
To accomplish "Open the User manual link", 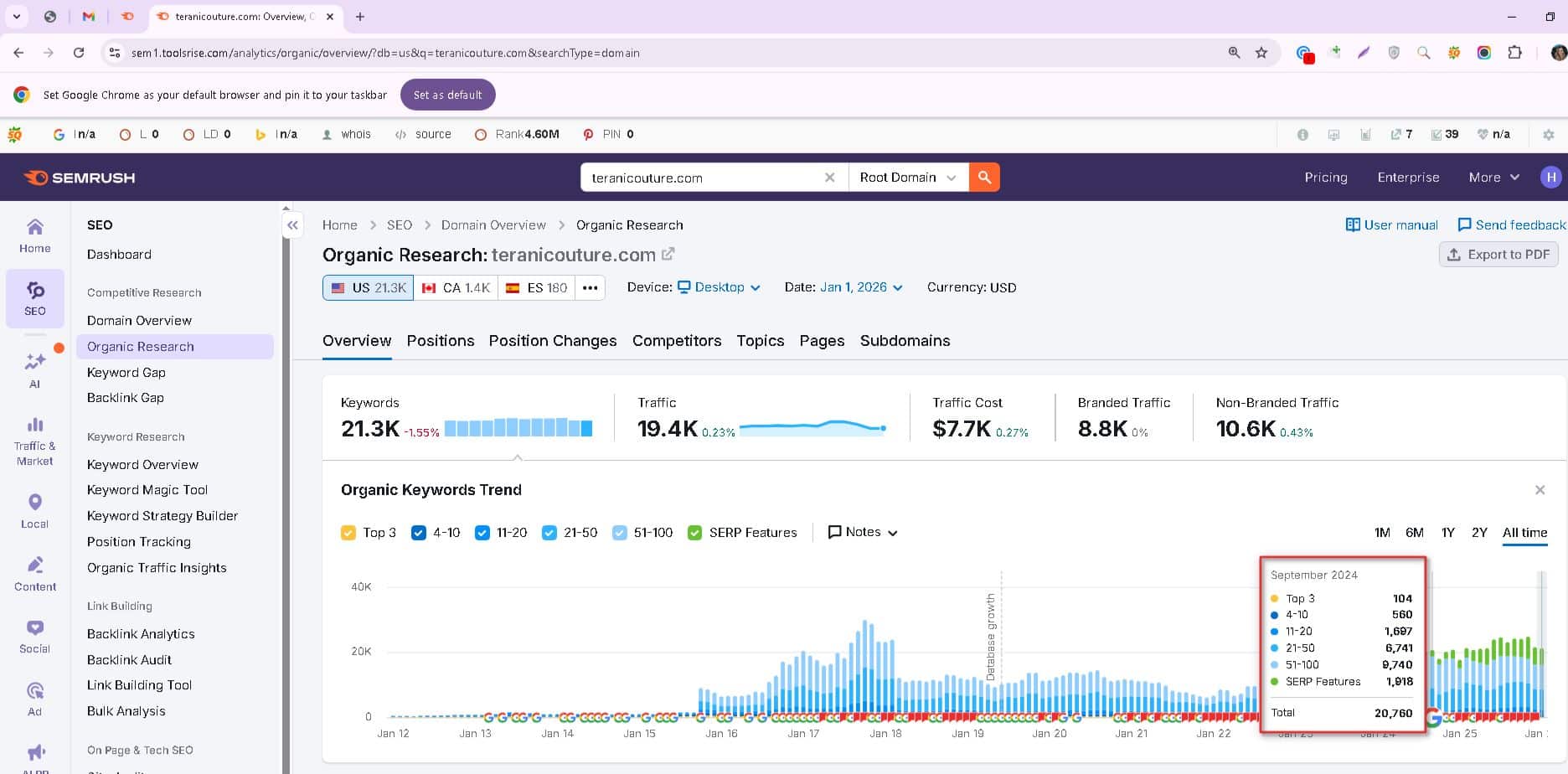I will (x=1391, y=225).
